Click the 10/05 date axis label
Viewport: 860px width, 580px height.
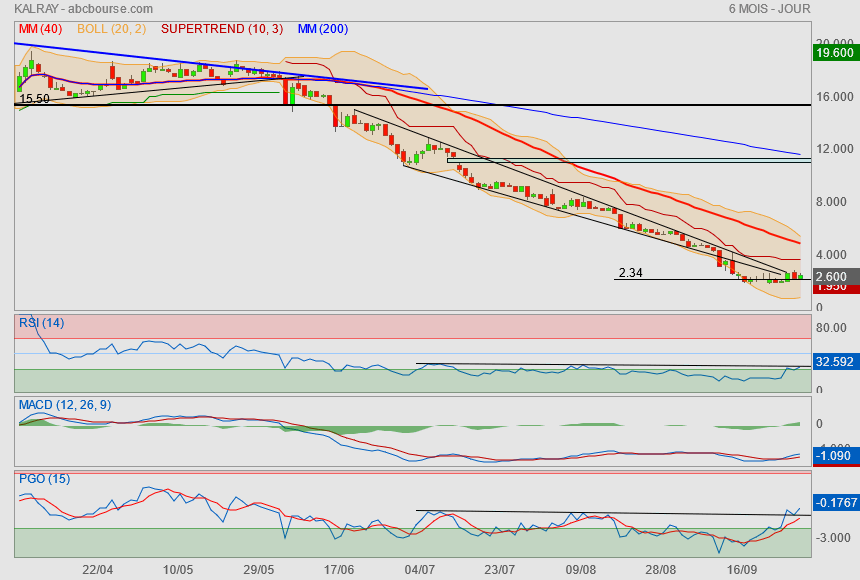(x=178, y=569)
